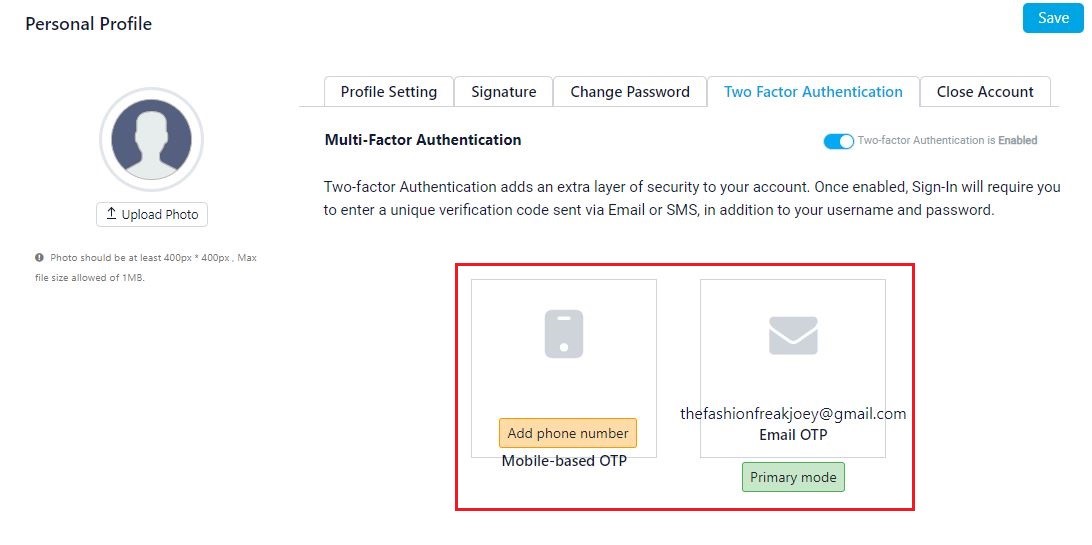Select the Email OTP label
This screenshot has width=1092, height=545.
click(793, 435)
